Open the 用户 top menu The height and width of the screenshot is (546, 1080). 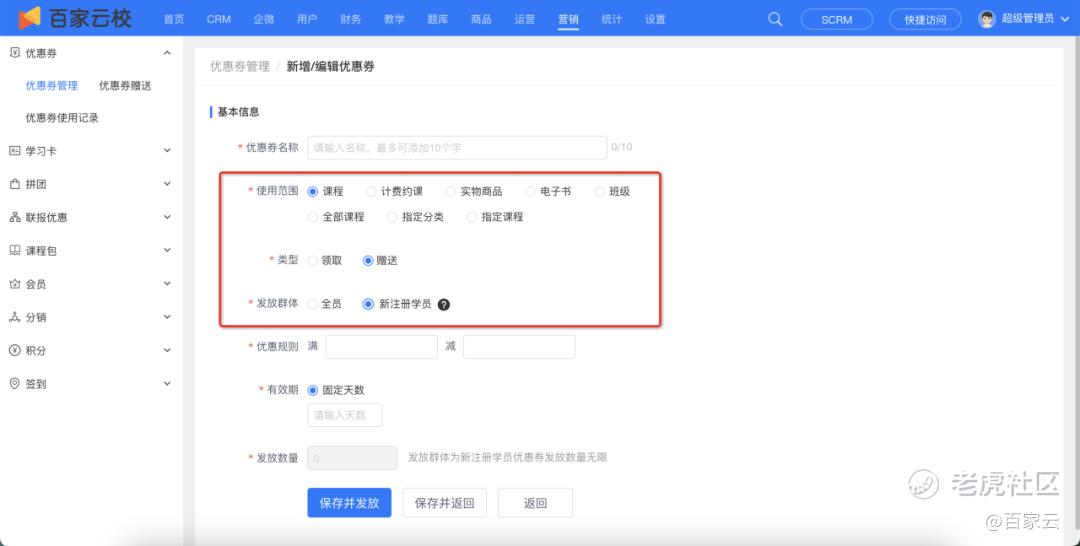click(x=307, y=19)
